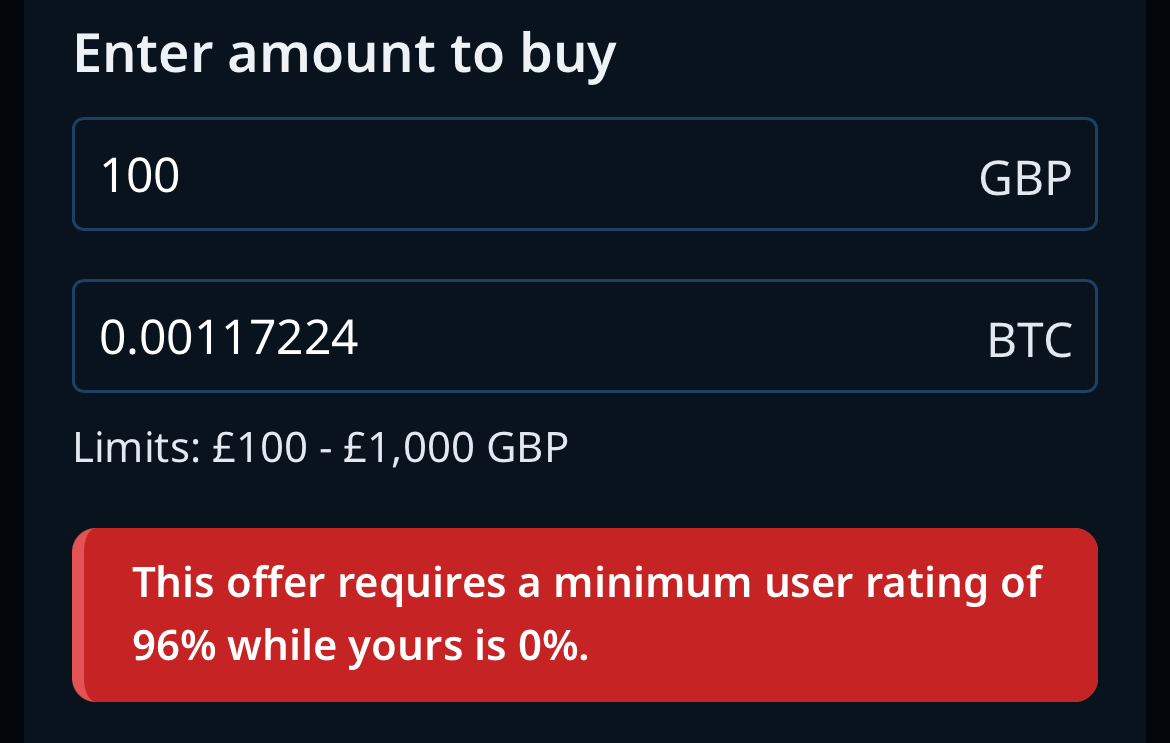Click the word "Limits:" below BTC field
1170x743 pixels.
pos(137,447)
